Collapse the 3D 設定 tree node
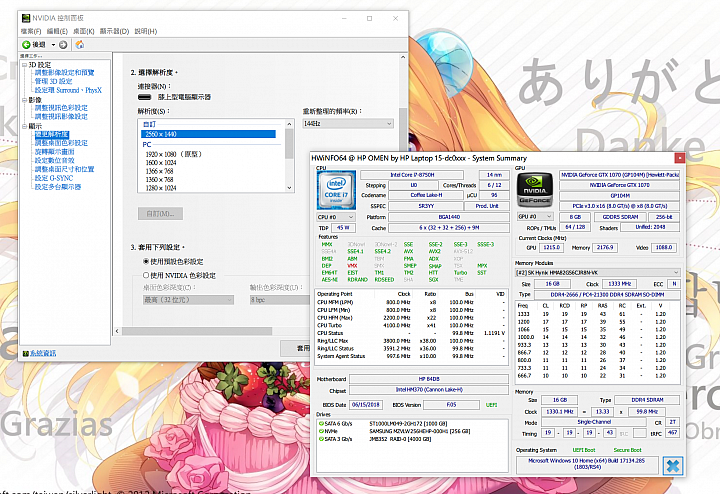Image resolution: width=720 pixels, height=494 pixels. click(24, 65)
